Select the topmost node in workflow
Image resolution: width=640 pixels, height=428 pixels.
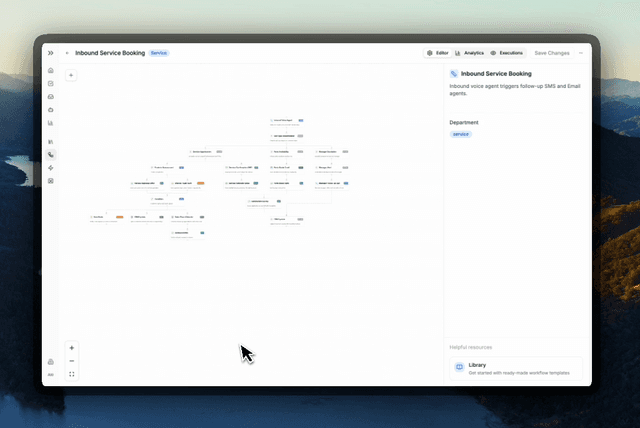coord(286,120)
